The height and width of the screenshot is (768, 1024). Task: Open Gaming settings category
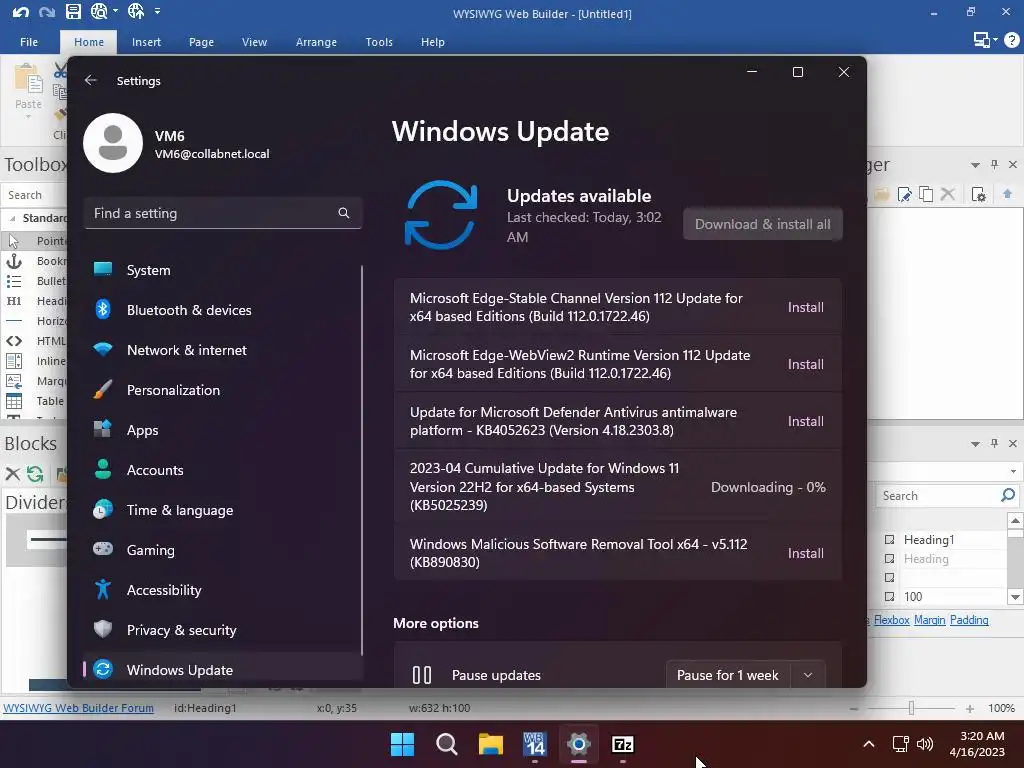click(x=223, y=550)
